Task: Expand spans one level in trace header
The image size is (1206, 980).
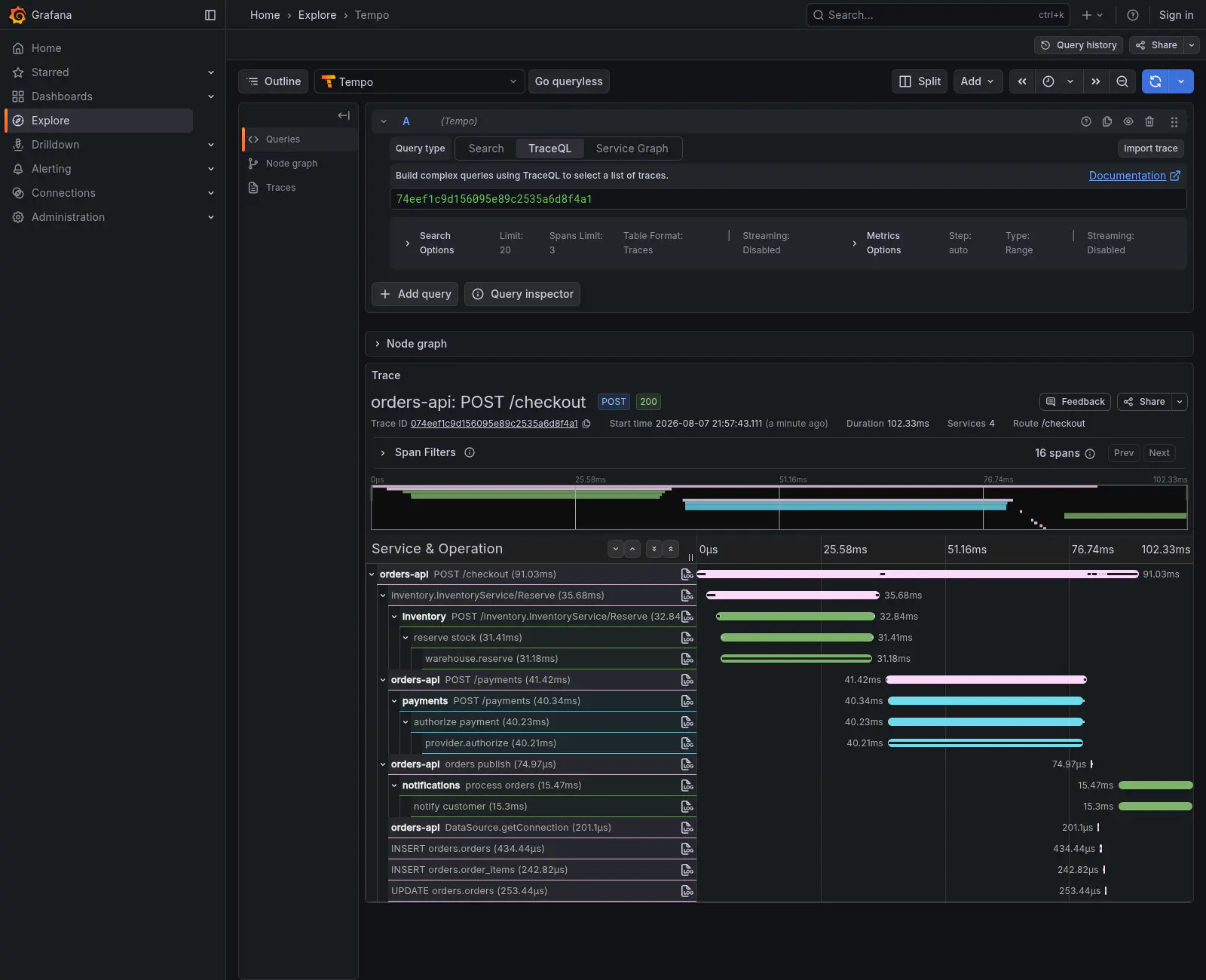Action: point(616,549)
